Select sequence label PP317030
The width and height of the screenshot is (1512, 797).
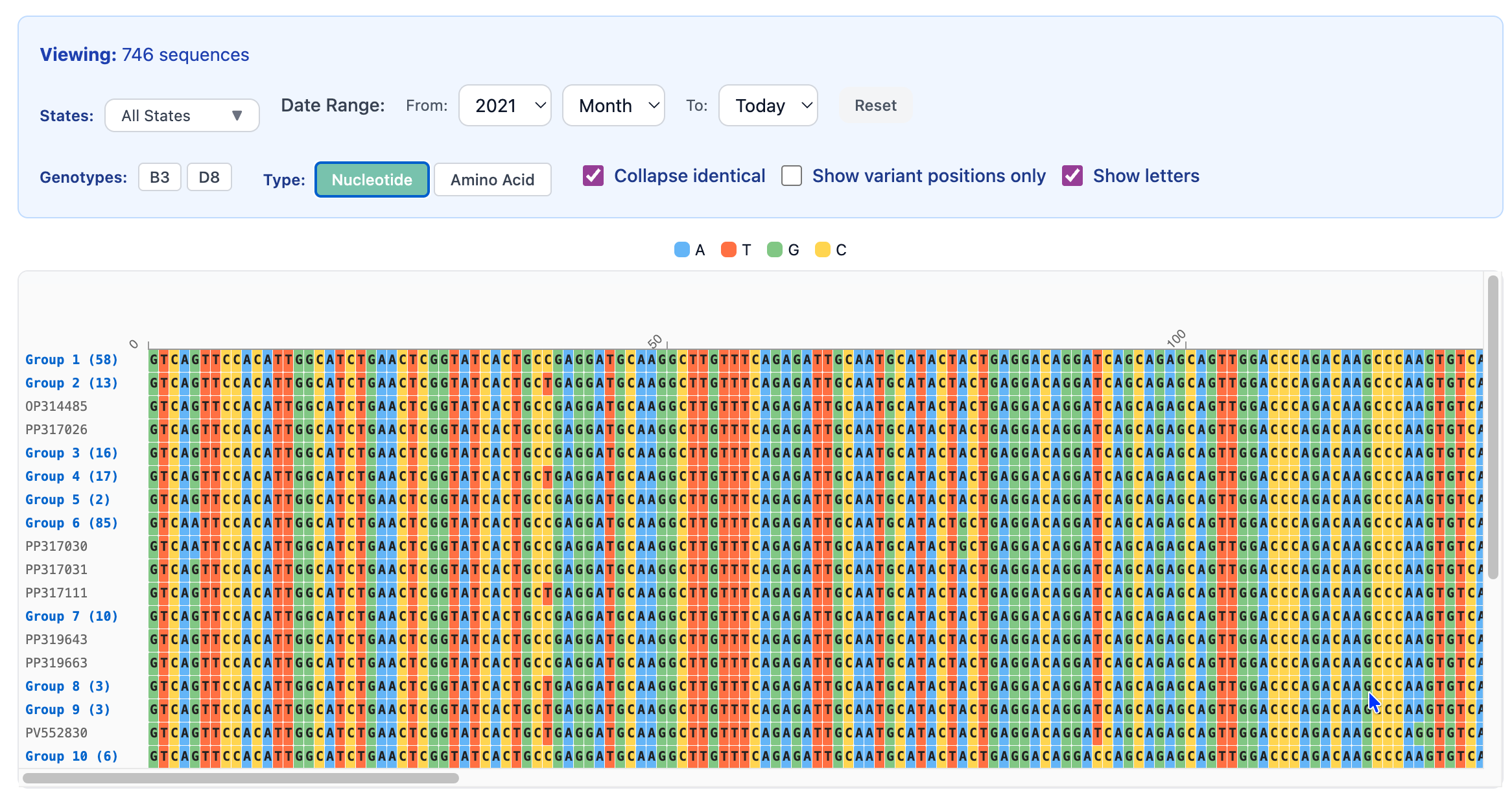click(56, 546)
